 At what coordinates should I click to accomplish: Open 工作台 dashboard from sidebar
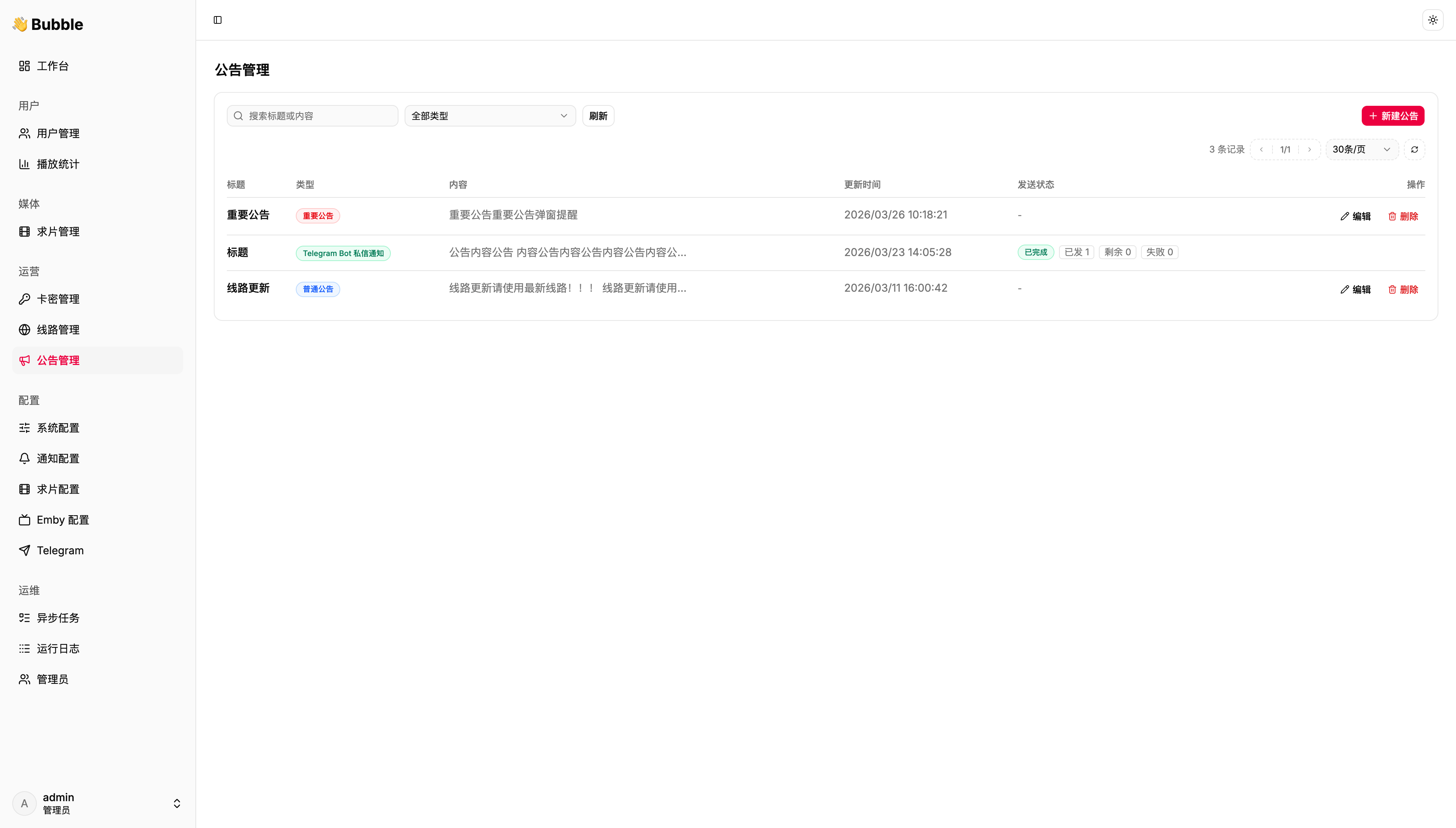coord(52,66)
